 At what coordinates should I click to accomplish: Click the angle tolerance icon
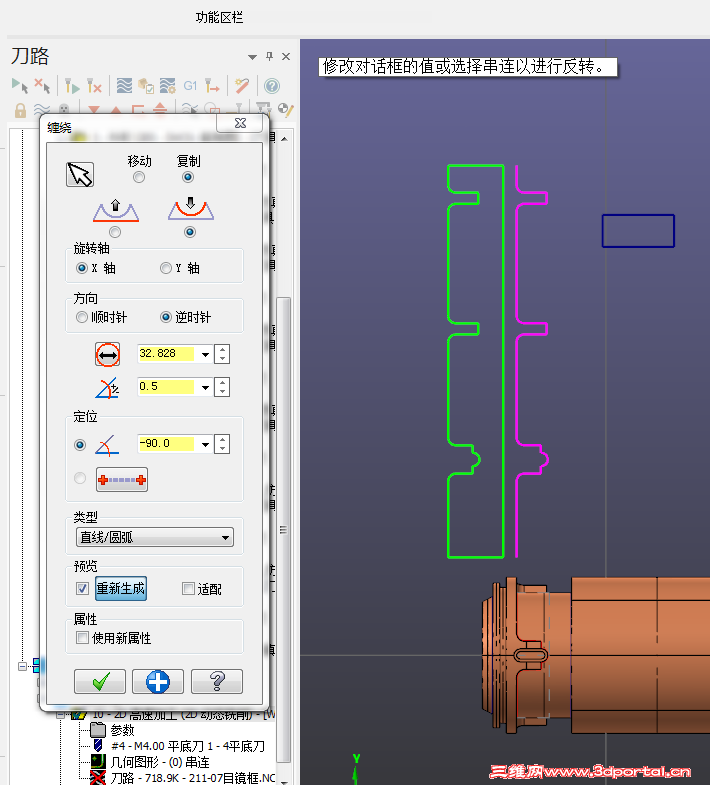(x=108, y=388)
